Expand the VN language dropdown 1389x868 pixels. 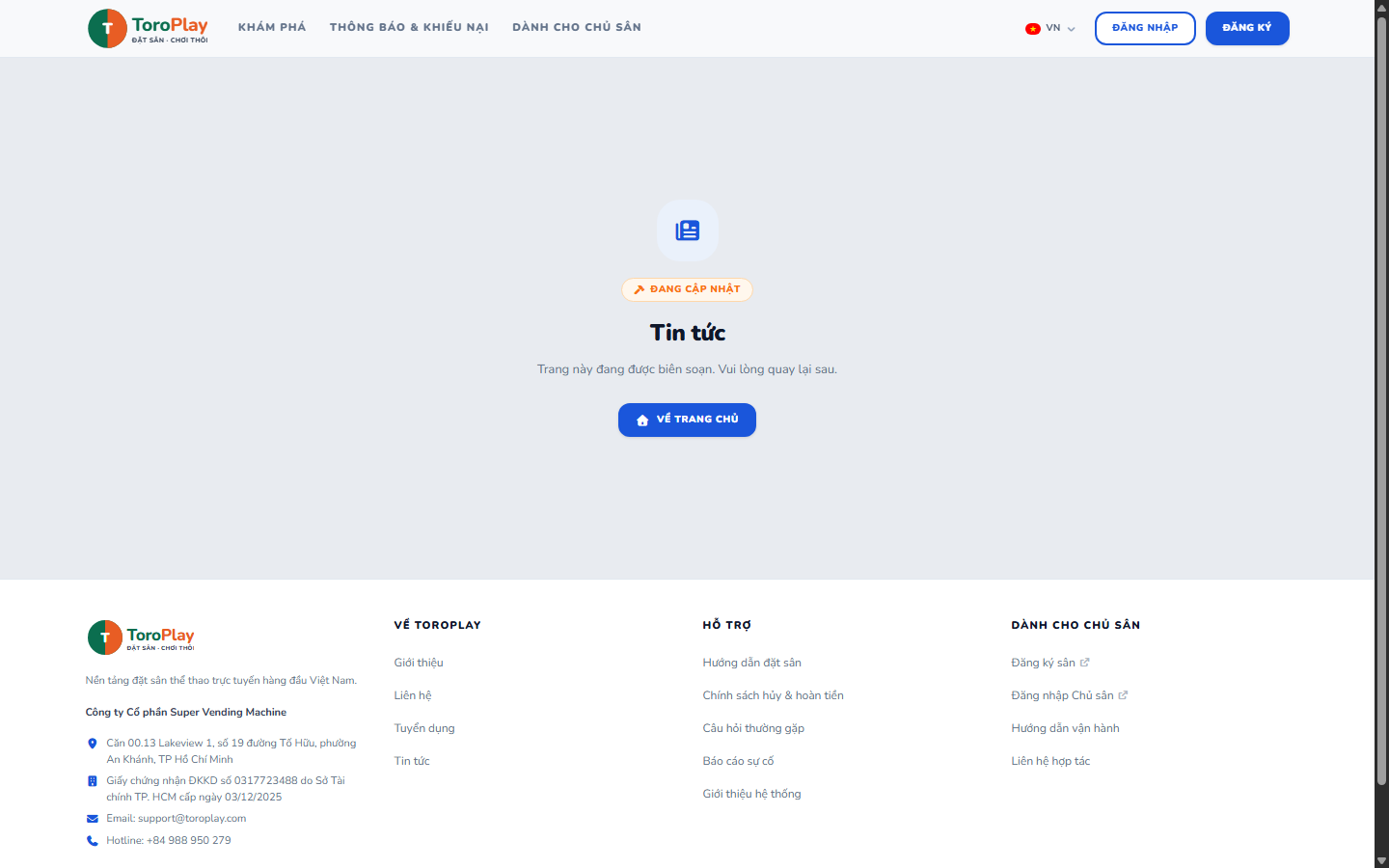[x=1050, y=28]
